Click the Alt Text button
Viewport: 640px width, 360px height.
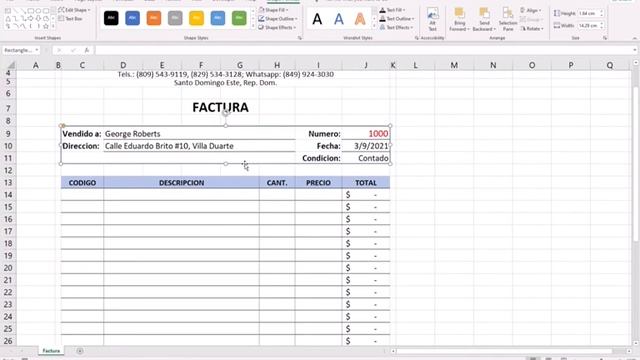(x=432, y=20)
